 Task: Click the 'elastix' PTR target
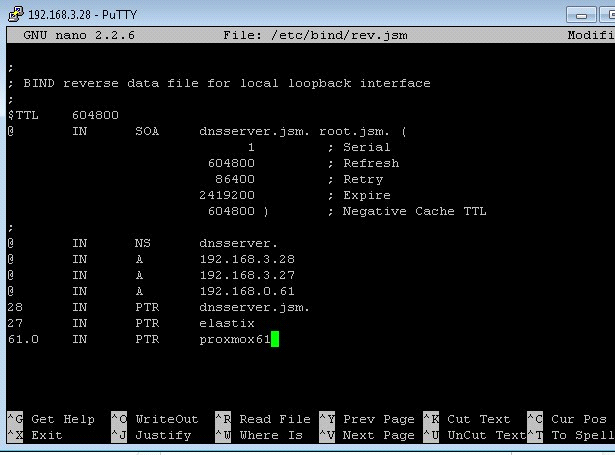coord(227,323)
